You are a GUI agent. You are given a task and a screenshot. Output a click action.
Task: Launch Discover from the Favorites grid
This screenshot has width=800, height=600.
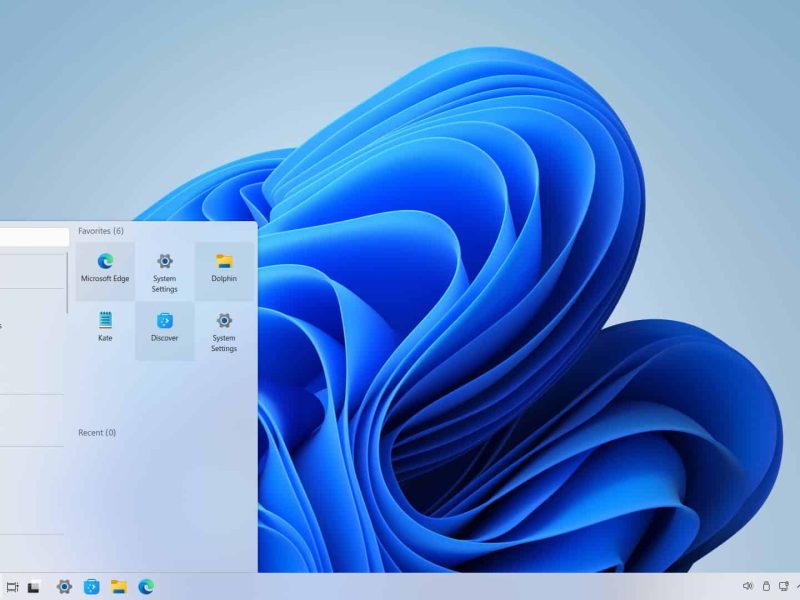[164, 331]
